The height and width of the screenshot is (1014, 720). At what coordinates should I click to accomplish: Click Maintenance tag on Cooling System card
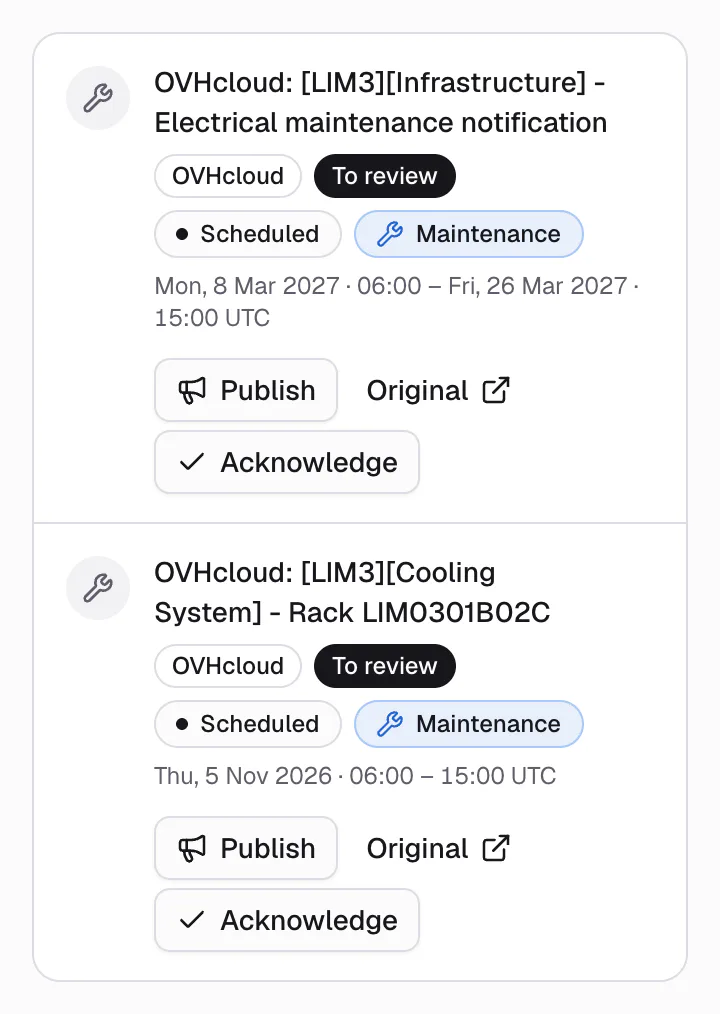click(x=468, y=724)
